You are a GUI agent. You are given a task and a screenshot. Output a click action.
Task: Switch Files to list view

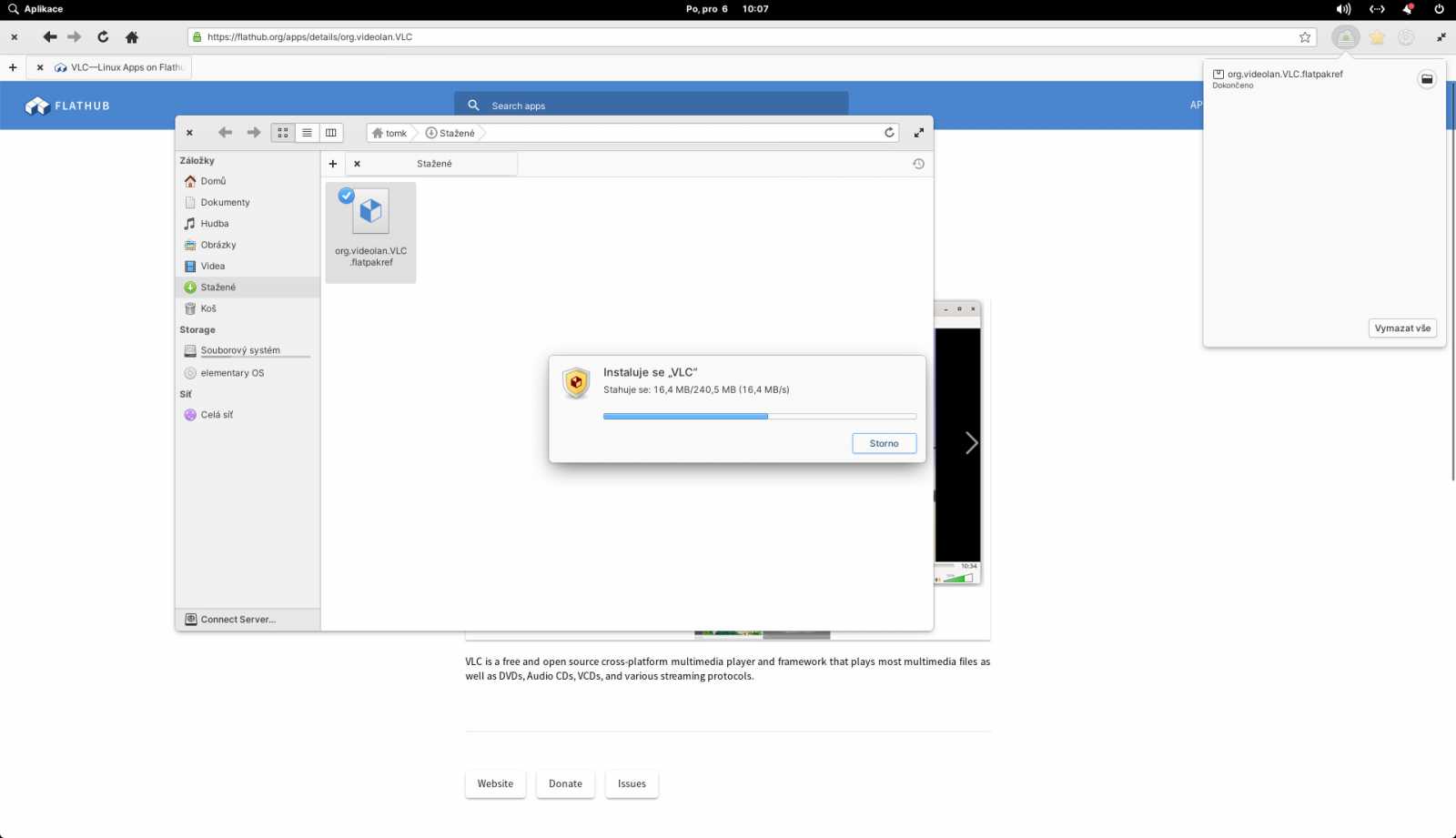coord(307,133)
